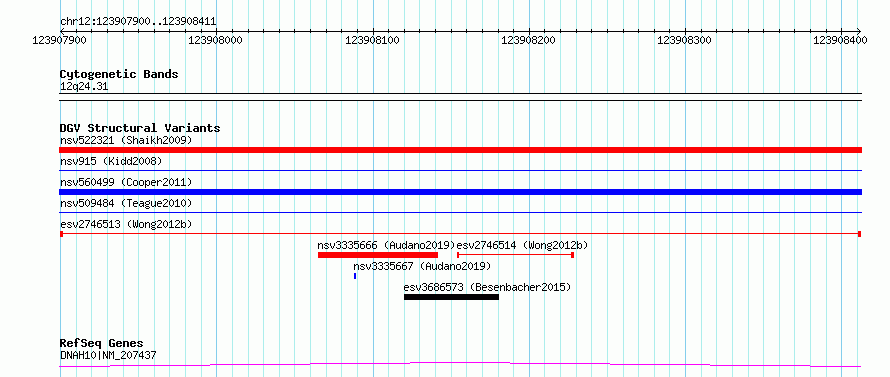This screenshot has height=377, width=890.
Task: Click the chr12:123907900..123908411 region label
Action: coord(138,22)
